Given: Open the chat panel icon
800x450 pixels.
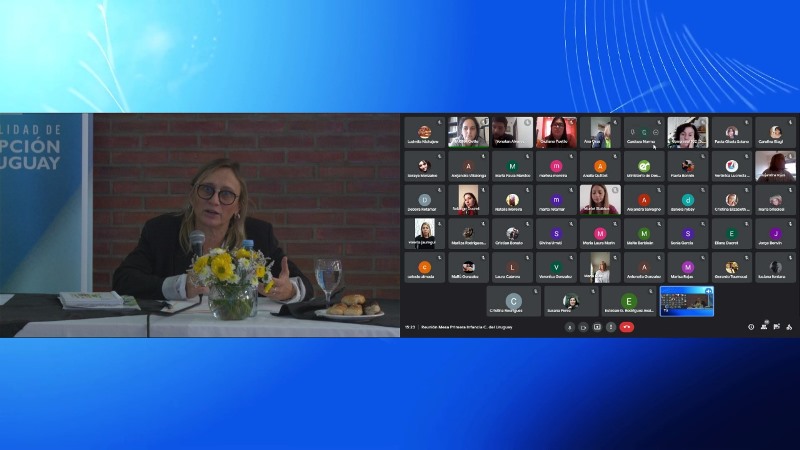Looking at the screenshot, I should [x=776, y=327].
